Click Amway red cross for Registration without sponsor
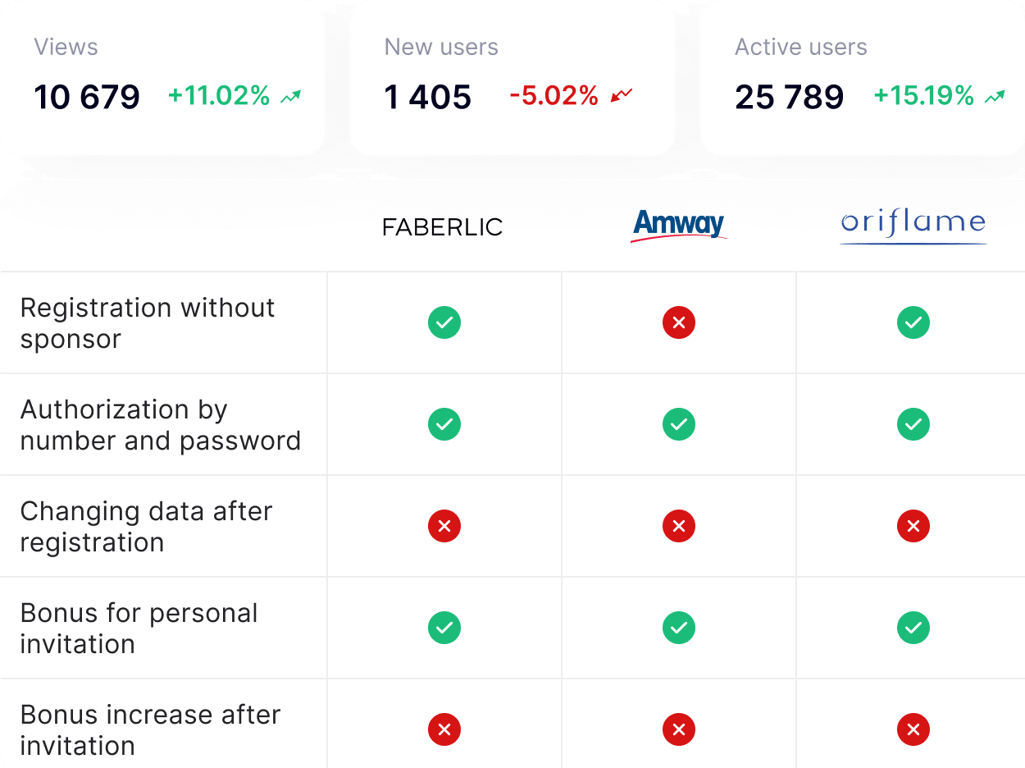The height and width of the screenshot is (768, 1025). (x=679, y=322)
